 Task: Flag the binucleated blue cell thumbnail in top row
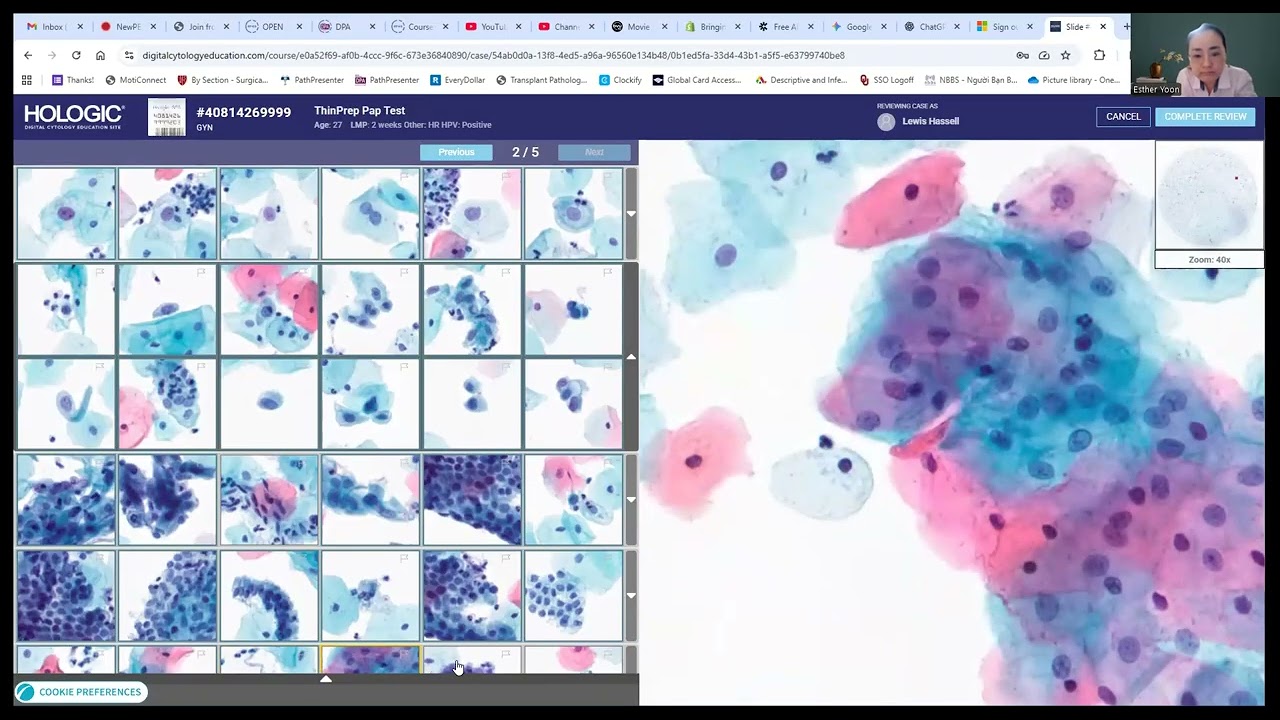(405, 175)
